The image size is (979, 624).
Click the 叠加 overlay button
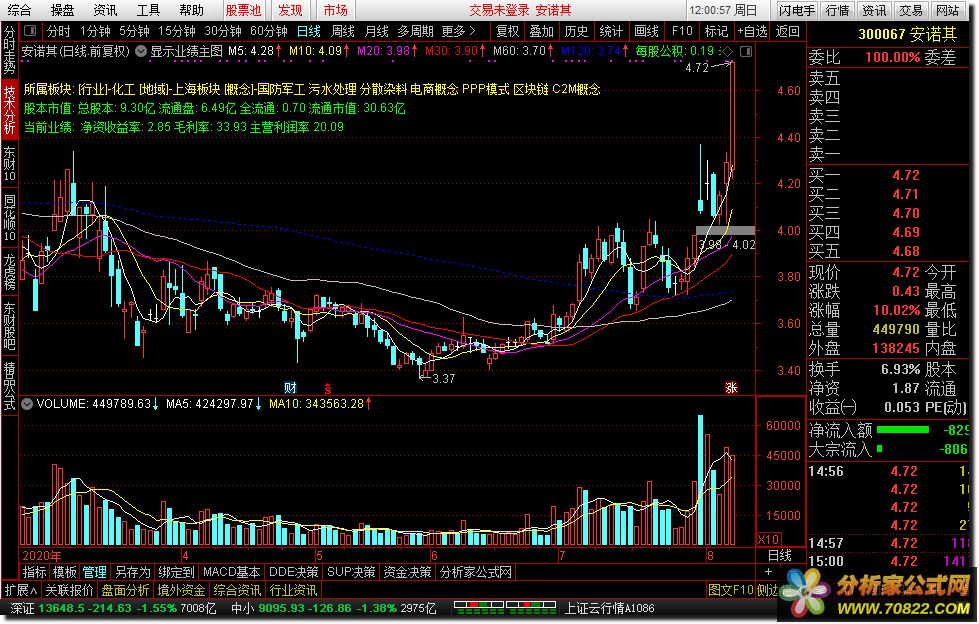[541, 31]
